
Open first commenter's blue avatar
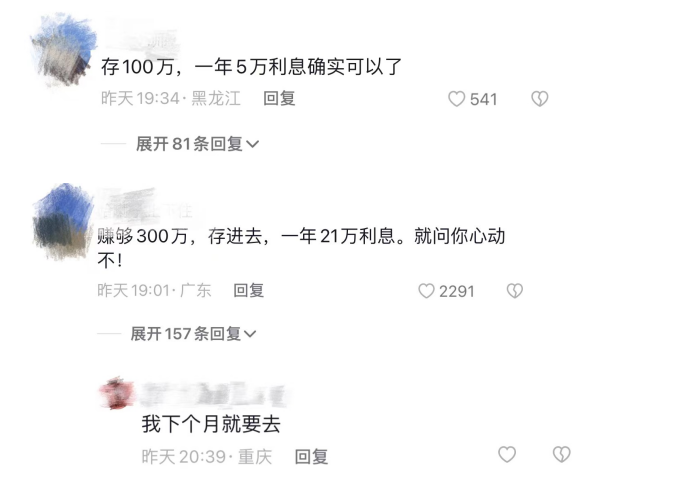64,49
